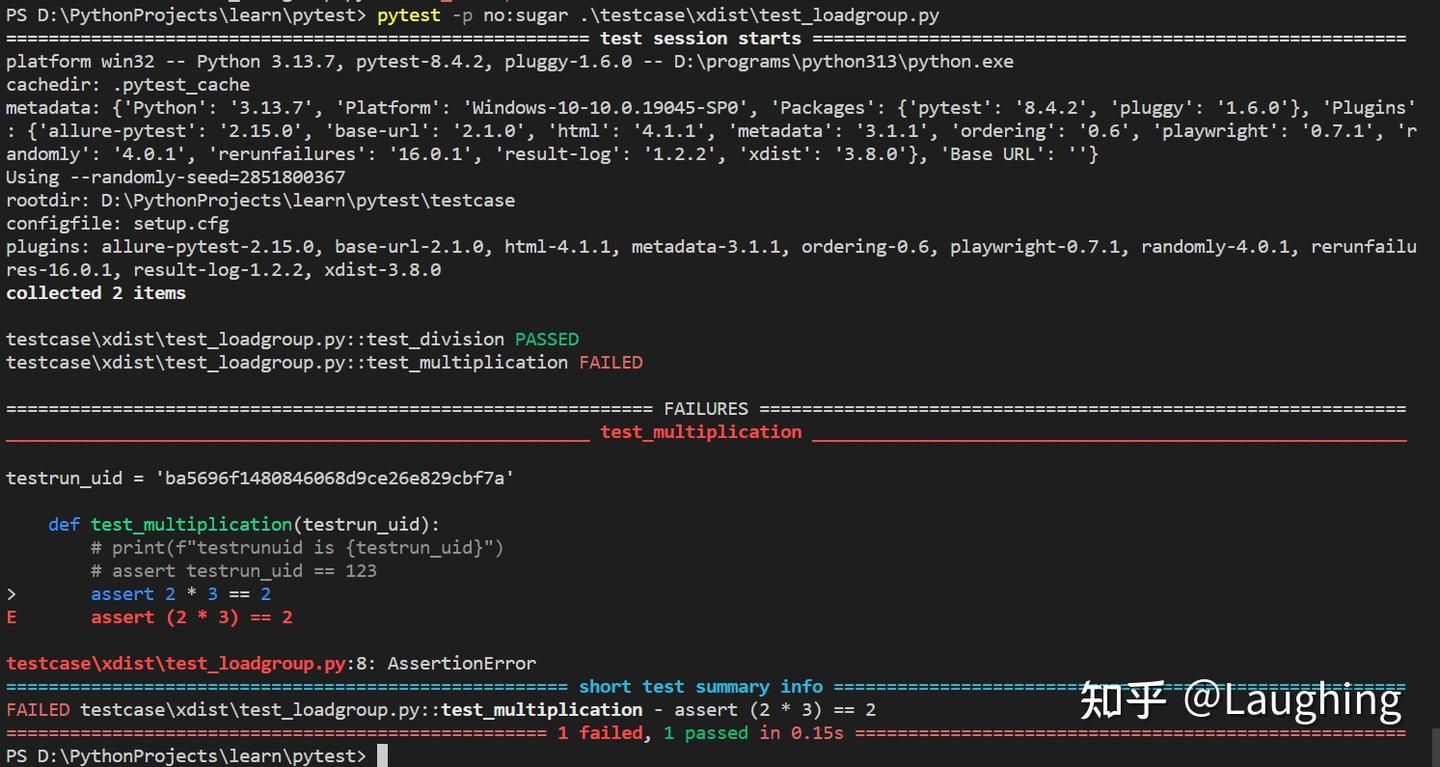Click the FAILED status of test_multiplication
1440x767 pixels.
[610, 362]
